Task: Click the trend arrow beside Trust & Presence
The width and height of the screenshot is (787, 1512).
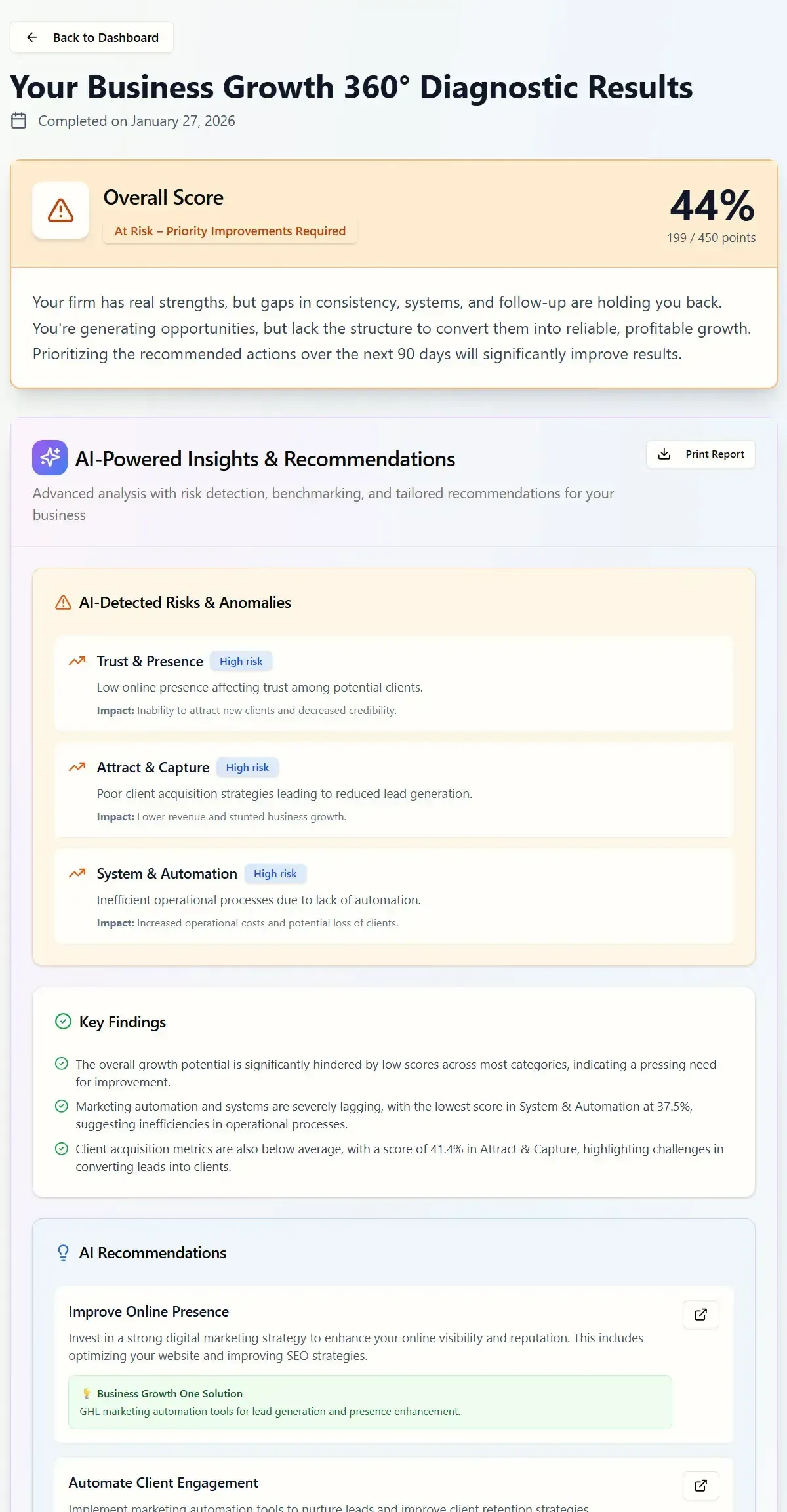Action: coord(77,661)
